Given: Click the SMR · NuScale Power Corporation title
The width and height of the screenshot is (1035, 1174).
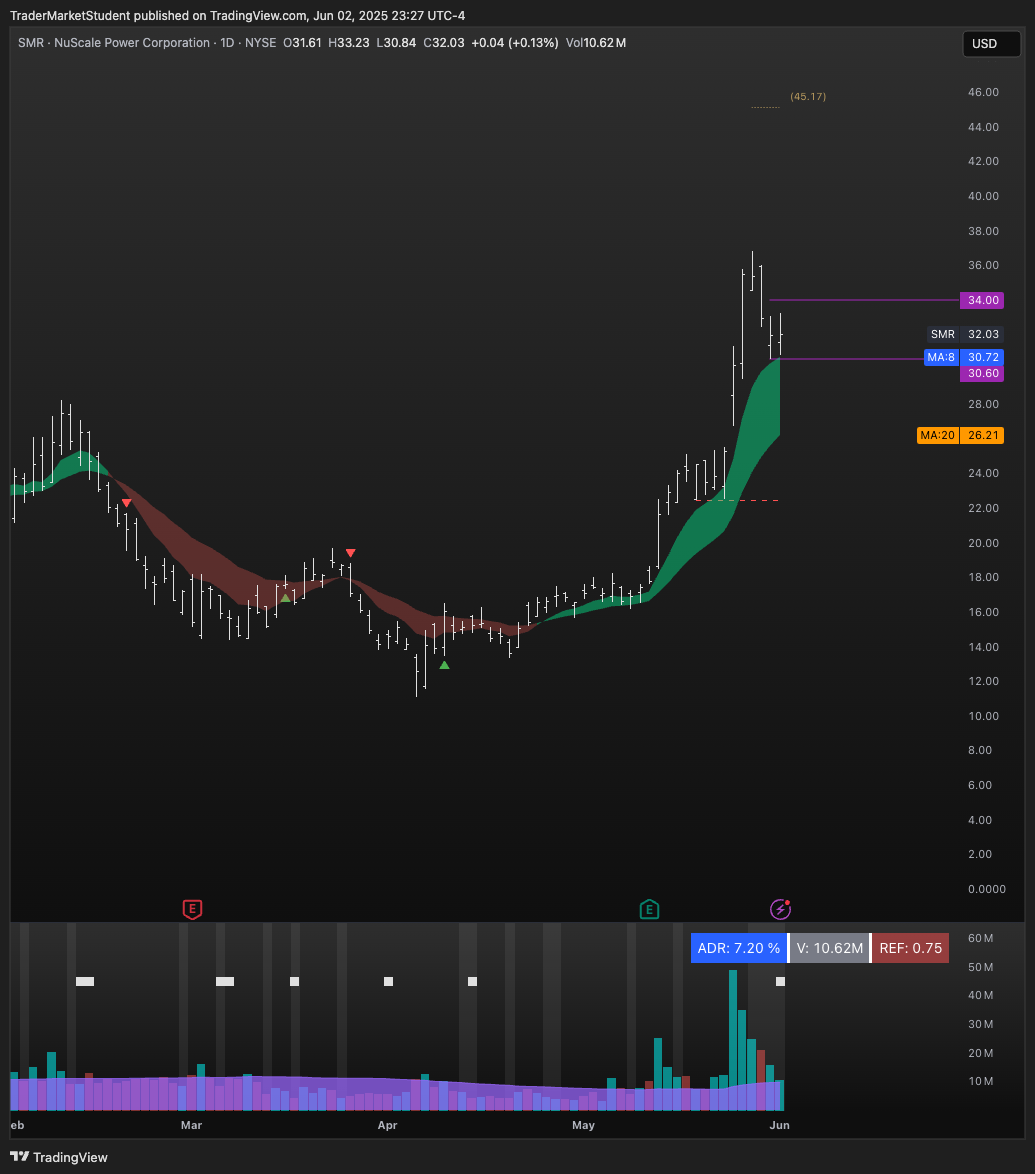Looking at the screenshot, I should pos(114,43).
